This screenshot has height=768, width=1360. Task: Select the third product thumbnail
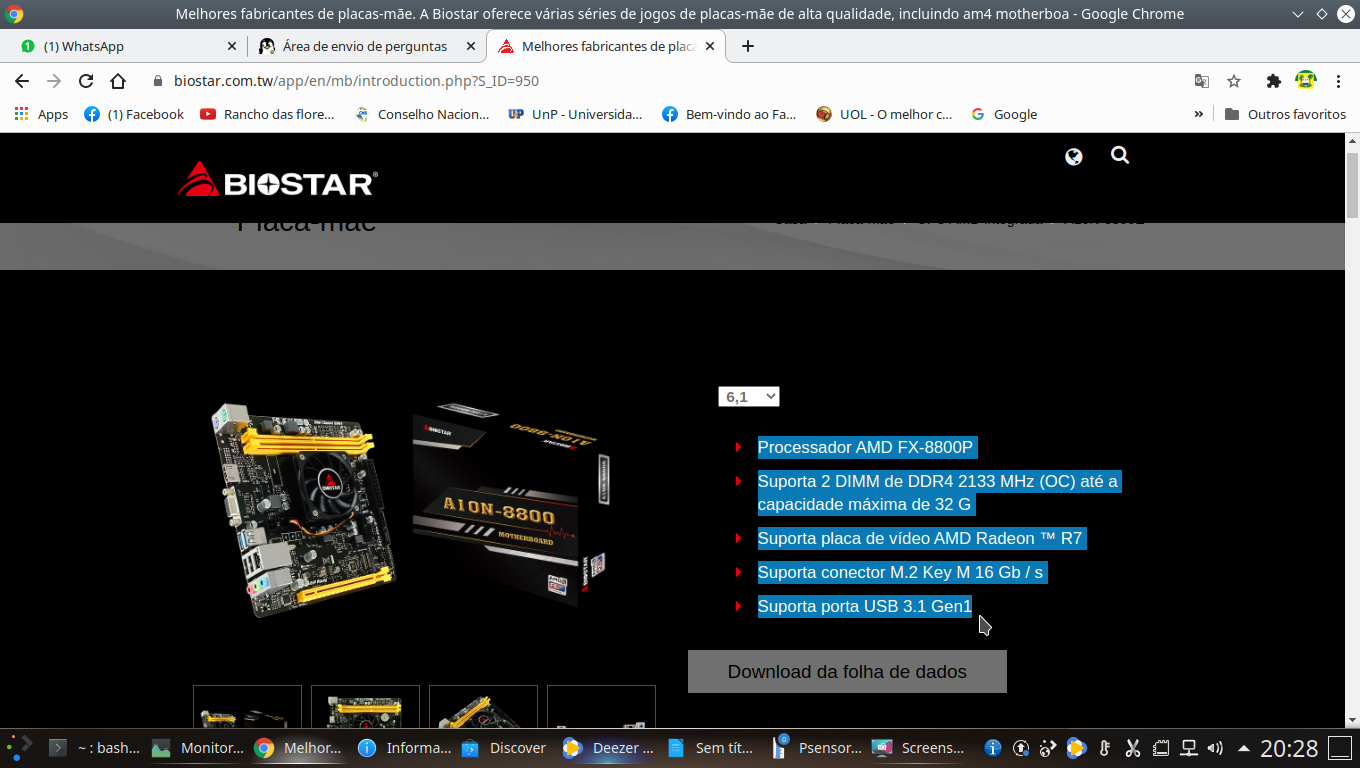pyautogui.click(x=483, y=706)
